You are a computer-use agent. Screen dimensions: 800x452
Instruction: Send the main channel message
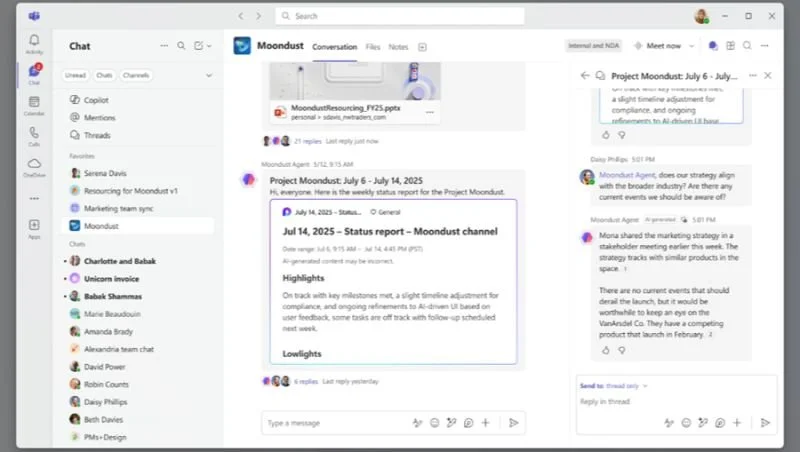click(x=514, y=423)
